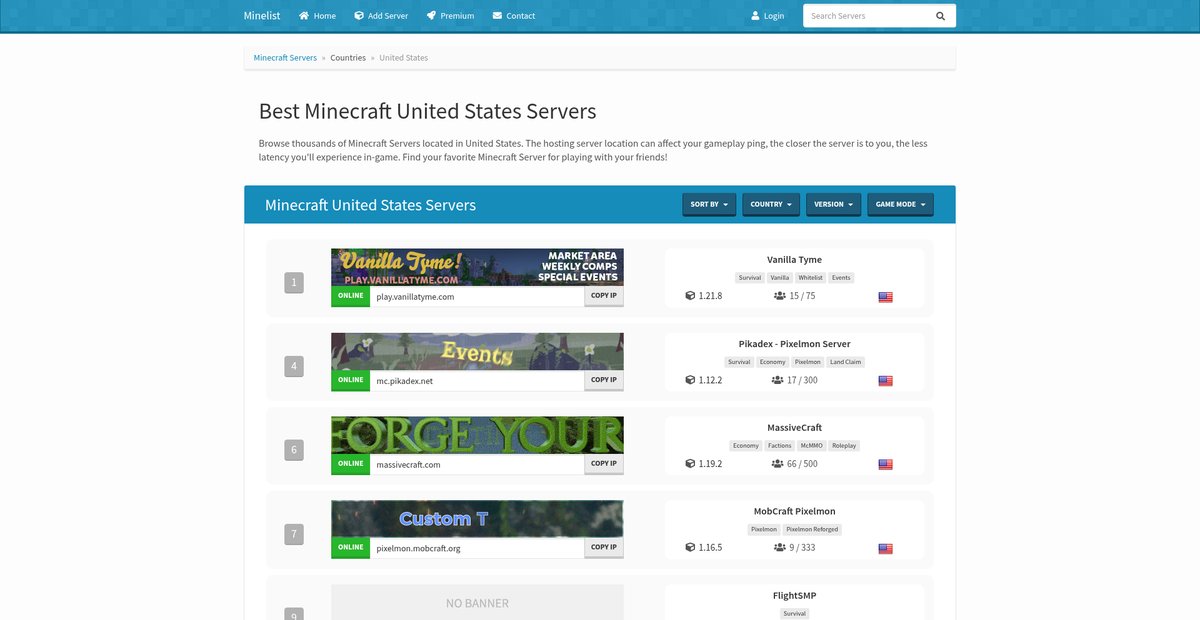1200x620 pixels.
Task: Click Roleplay tag on MassiveCraft
Action: point(844,446)
